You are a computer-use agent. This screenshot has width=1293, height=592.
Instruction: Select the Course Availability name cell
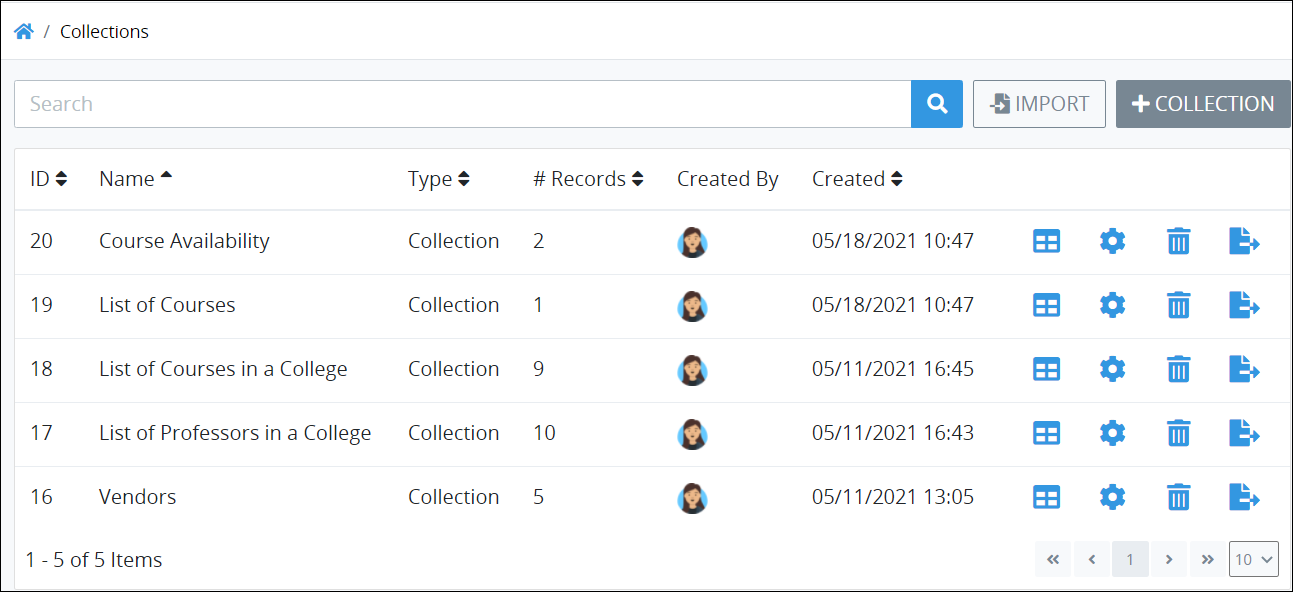coord(184,241)
